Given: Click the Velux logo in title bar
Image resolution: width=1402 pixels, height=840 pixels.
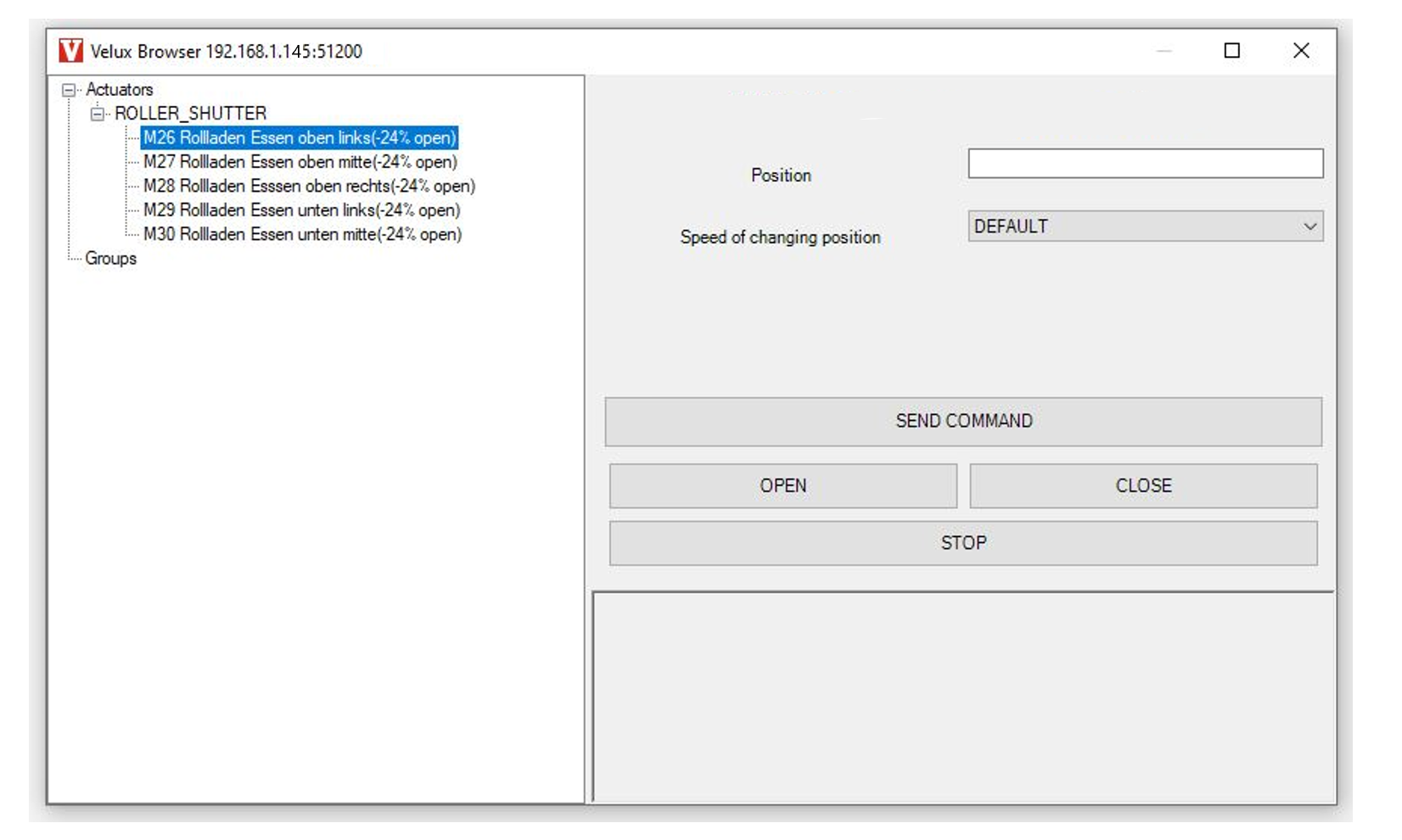Looking at the screenshot, I should [x=70, y=51].
